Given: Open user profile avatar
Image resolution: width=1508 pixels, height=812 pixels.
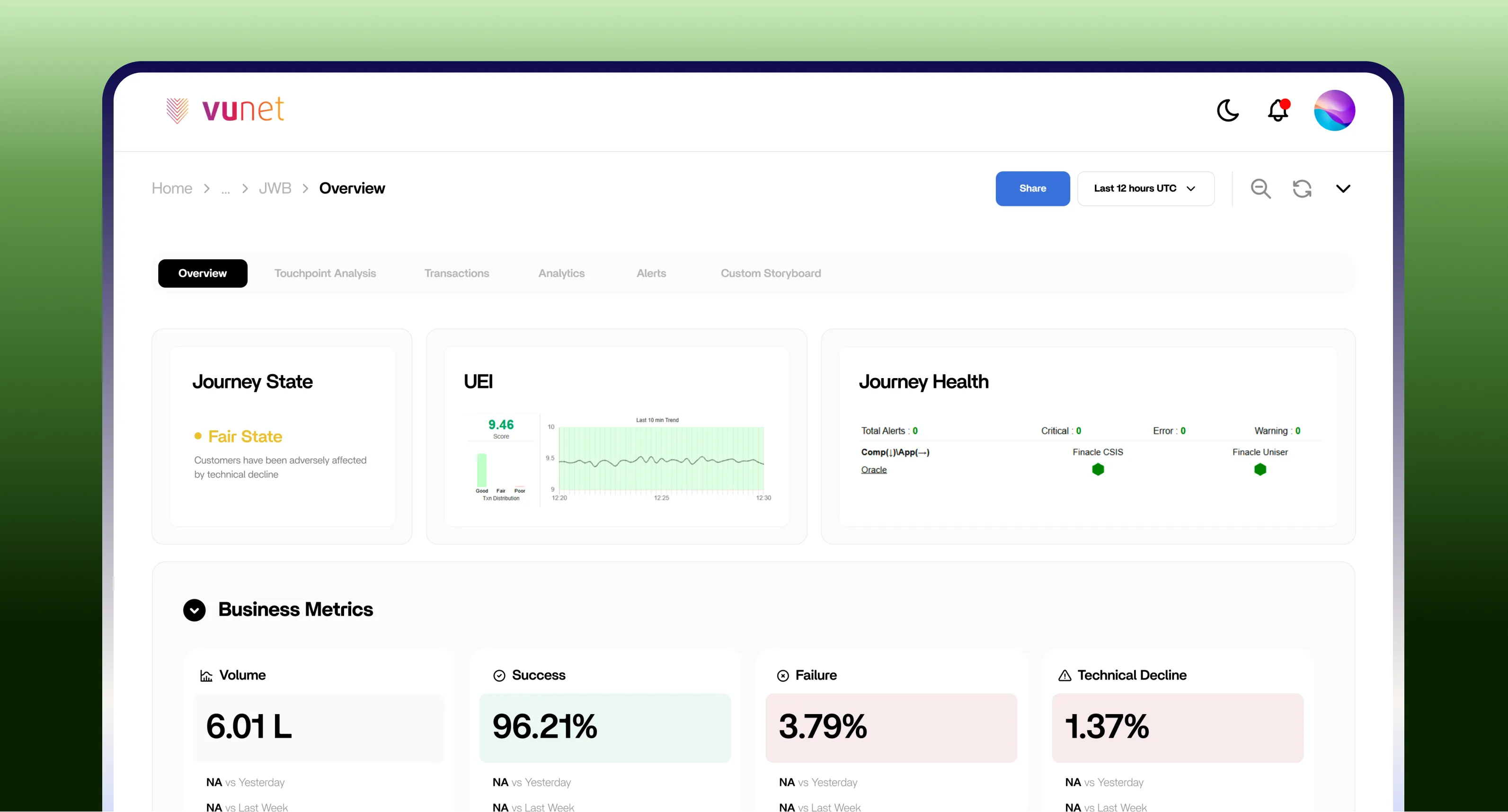Looking at the screenshot, I should [x=1334, y=110].
